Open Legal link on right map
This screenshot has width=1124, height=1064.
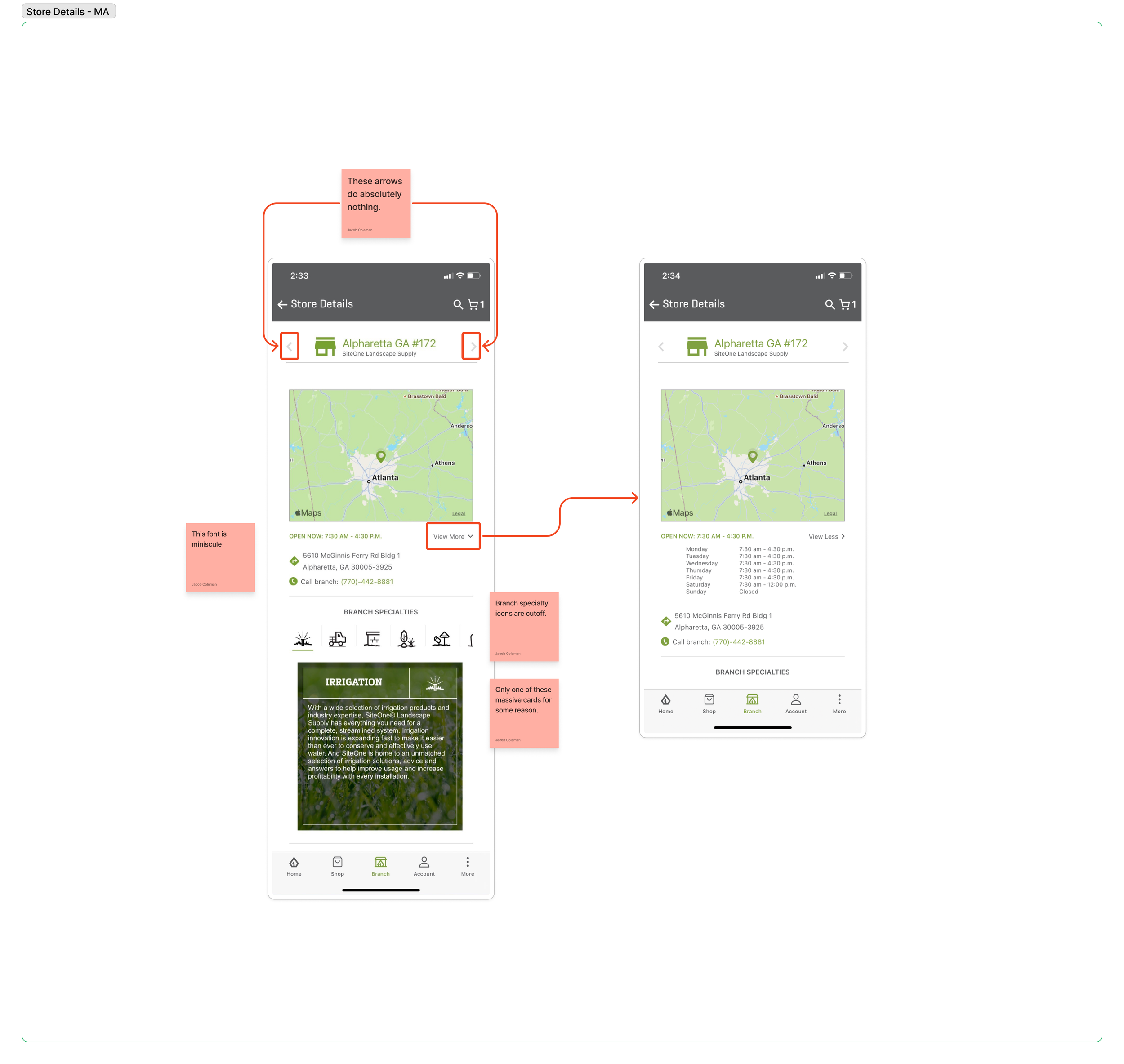830,513
